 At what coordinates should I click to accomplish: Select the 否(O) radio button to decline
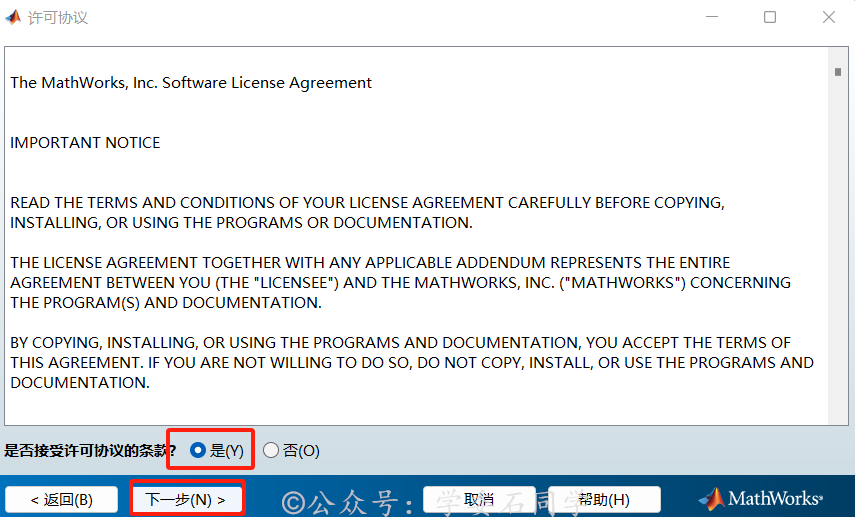click(271, 451)
